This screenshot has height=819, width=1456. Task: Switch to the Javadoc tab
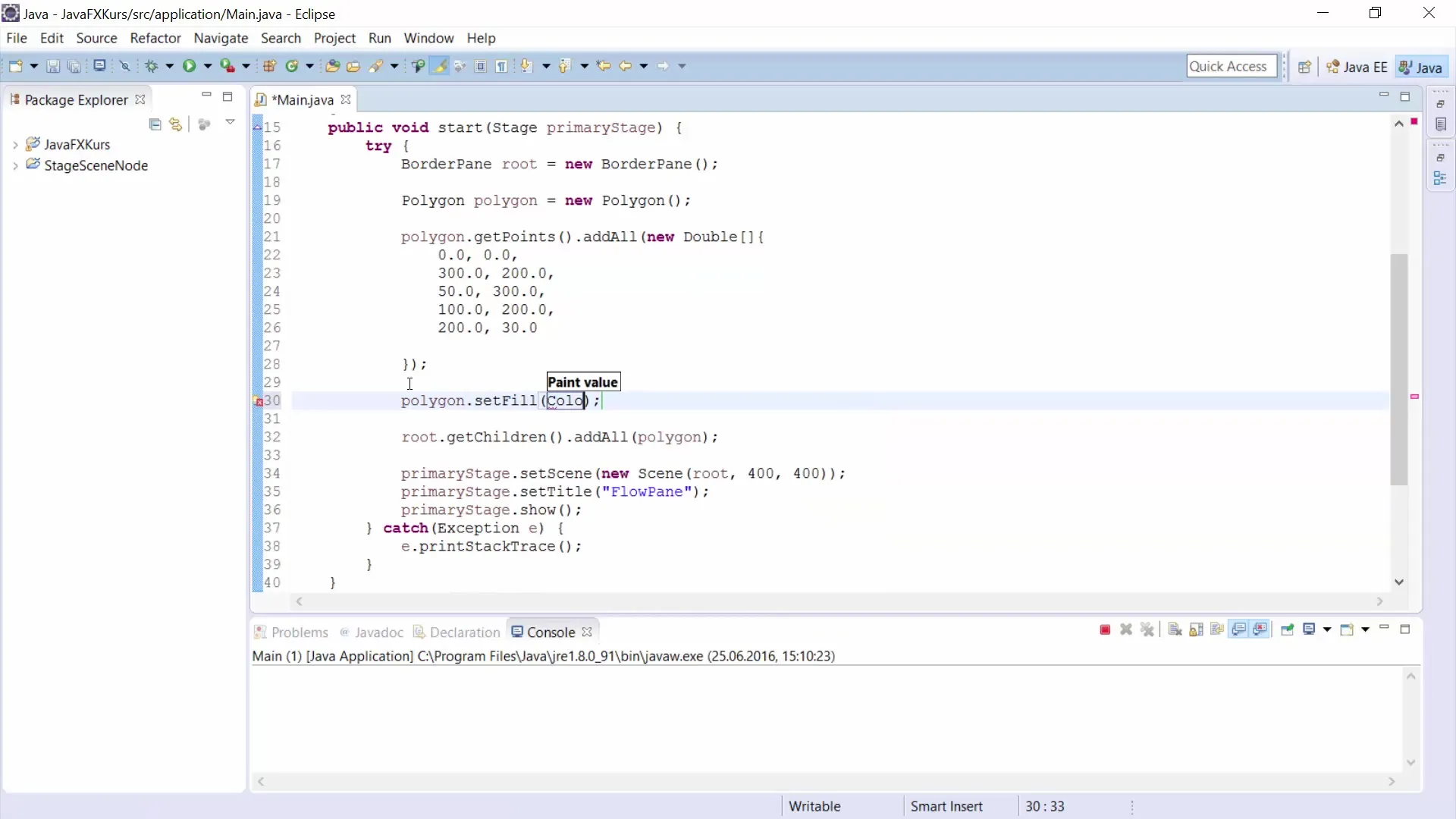(x=372, y=632)
